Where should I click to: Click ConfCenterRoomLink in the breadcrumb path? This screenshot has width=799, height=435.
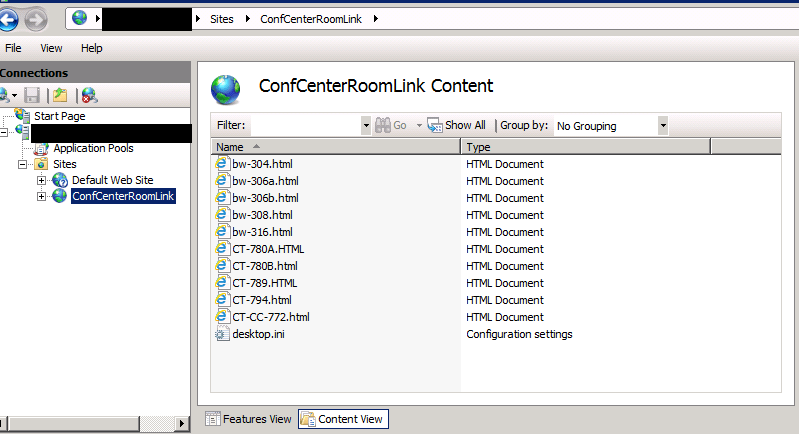pos(311,19)
